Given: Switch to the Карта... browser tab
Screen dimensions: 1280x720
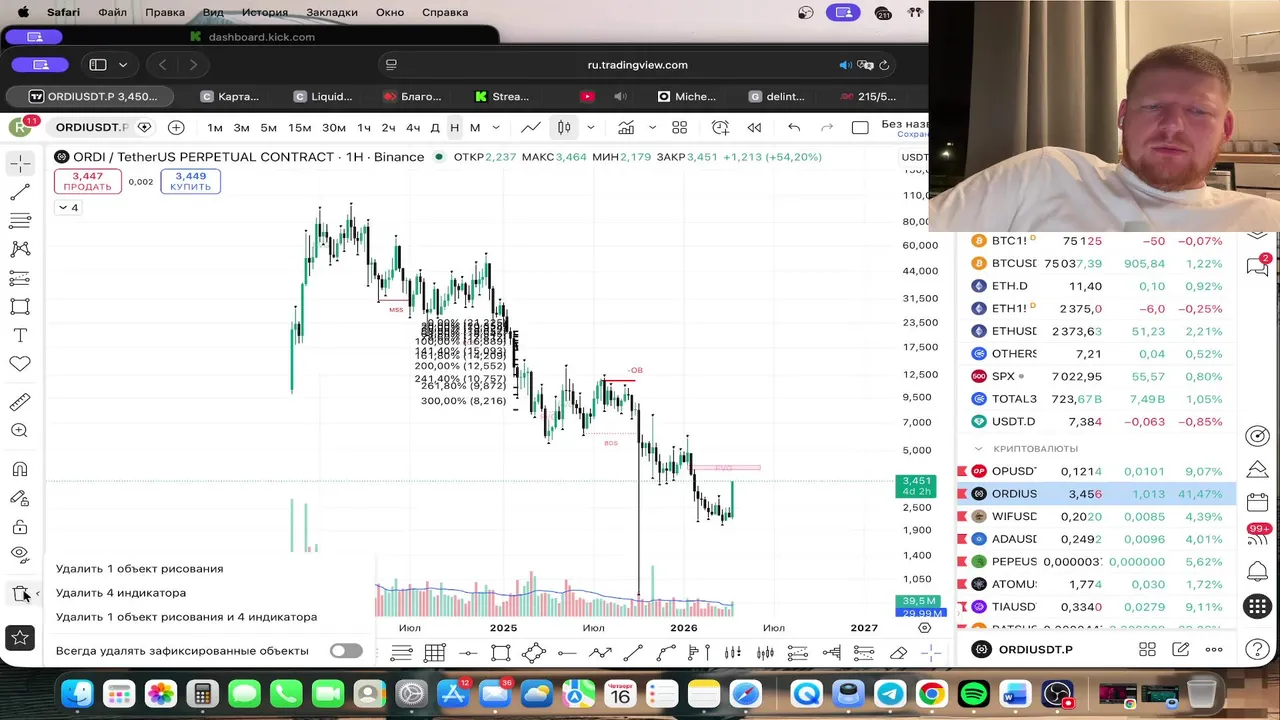Looking at the screenshot, I should pos(230,97).
